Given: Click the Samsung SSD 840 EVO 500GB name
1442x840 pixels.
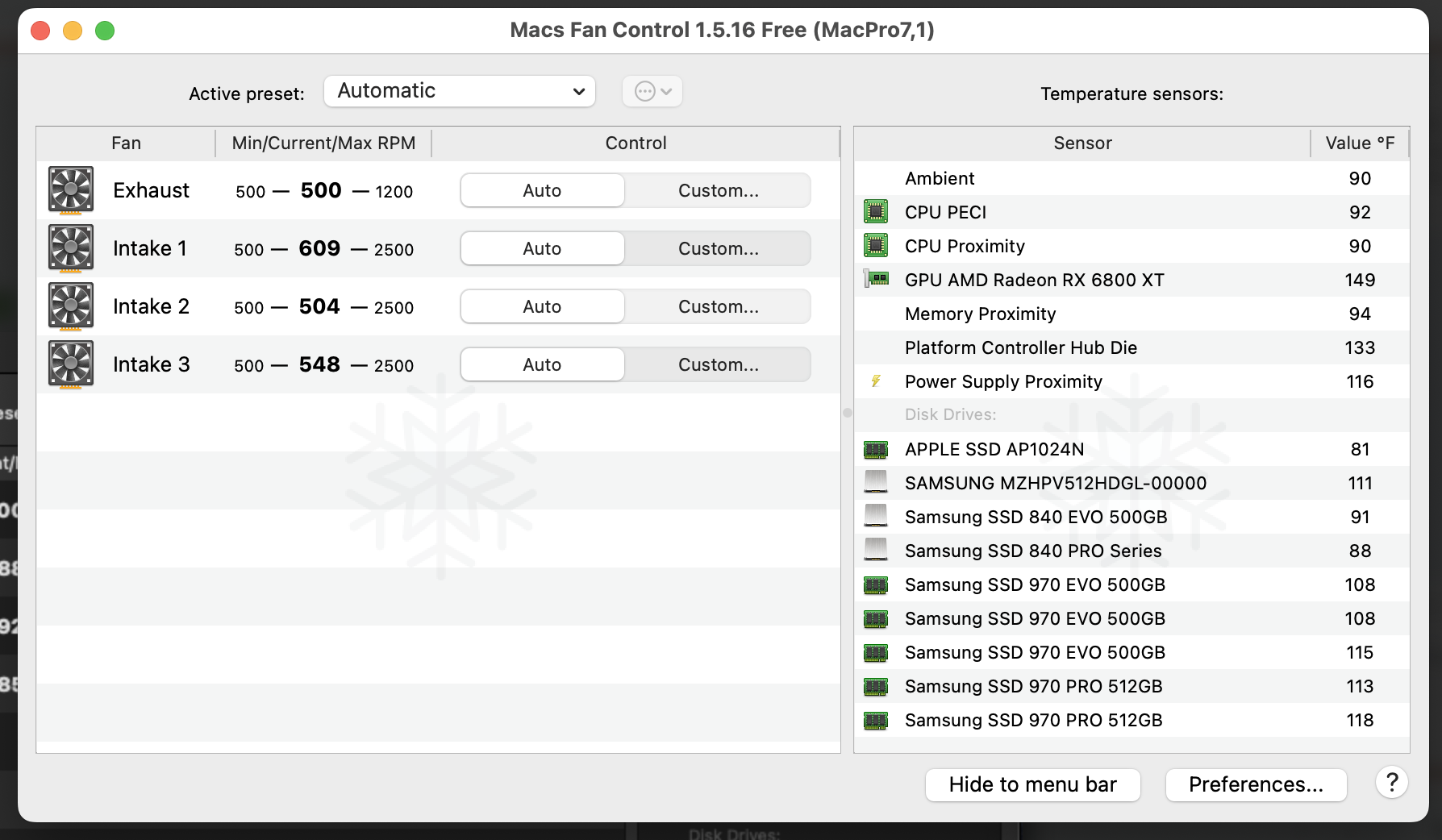Looking at the screenshot, I should pyautogui.click(x=1036, y=517).
